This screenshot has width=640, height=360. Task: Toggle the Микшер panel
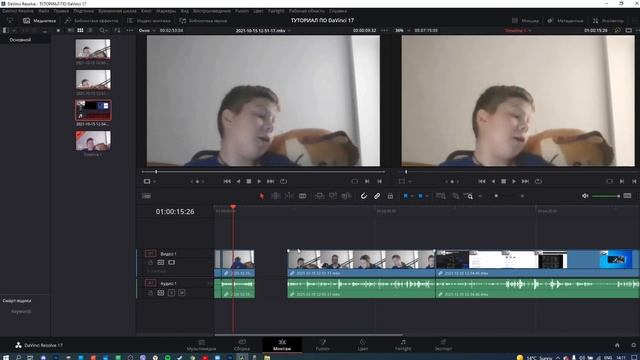(525, 20)
